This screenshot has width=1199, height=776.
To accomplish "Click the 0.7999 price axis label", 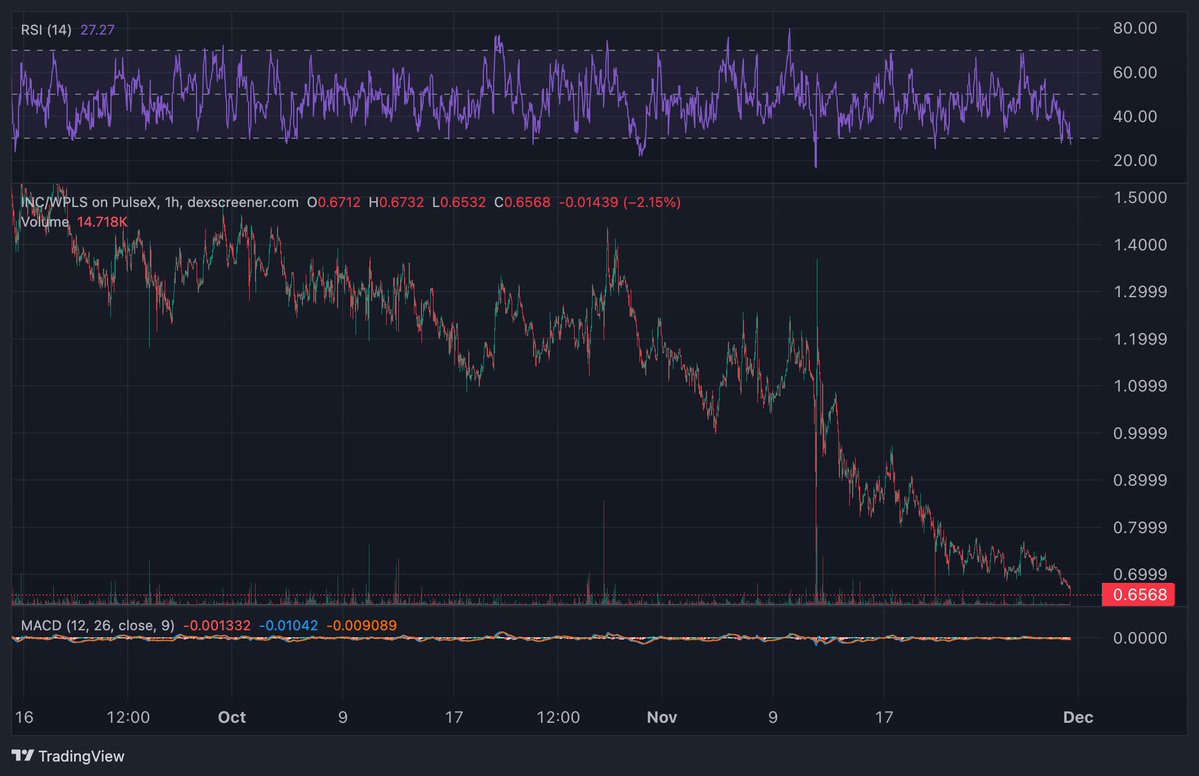I will 1140,527.
